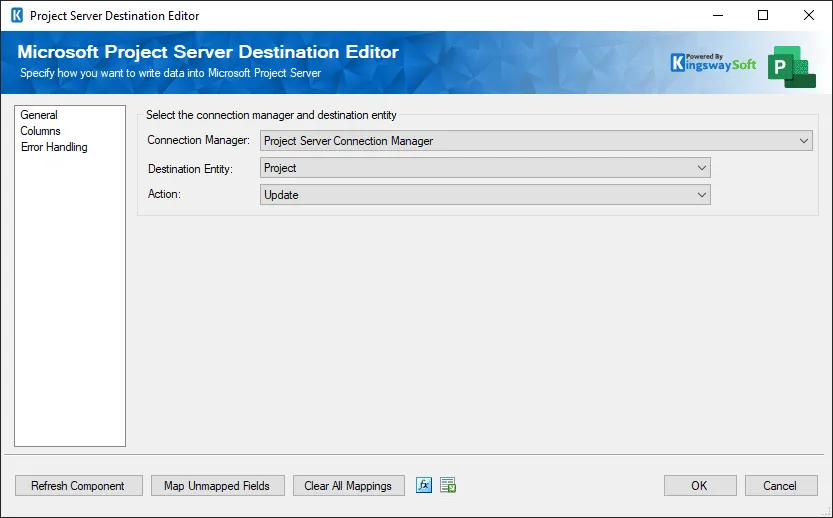Close the Project Server Destination Editor
This screenshot has height=518, width=833.
[x=808, y=16]
